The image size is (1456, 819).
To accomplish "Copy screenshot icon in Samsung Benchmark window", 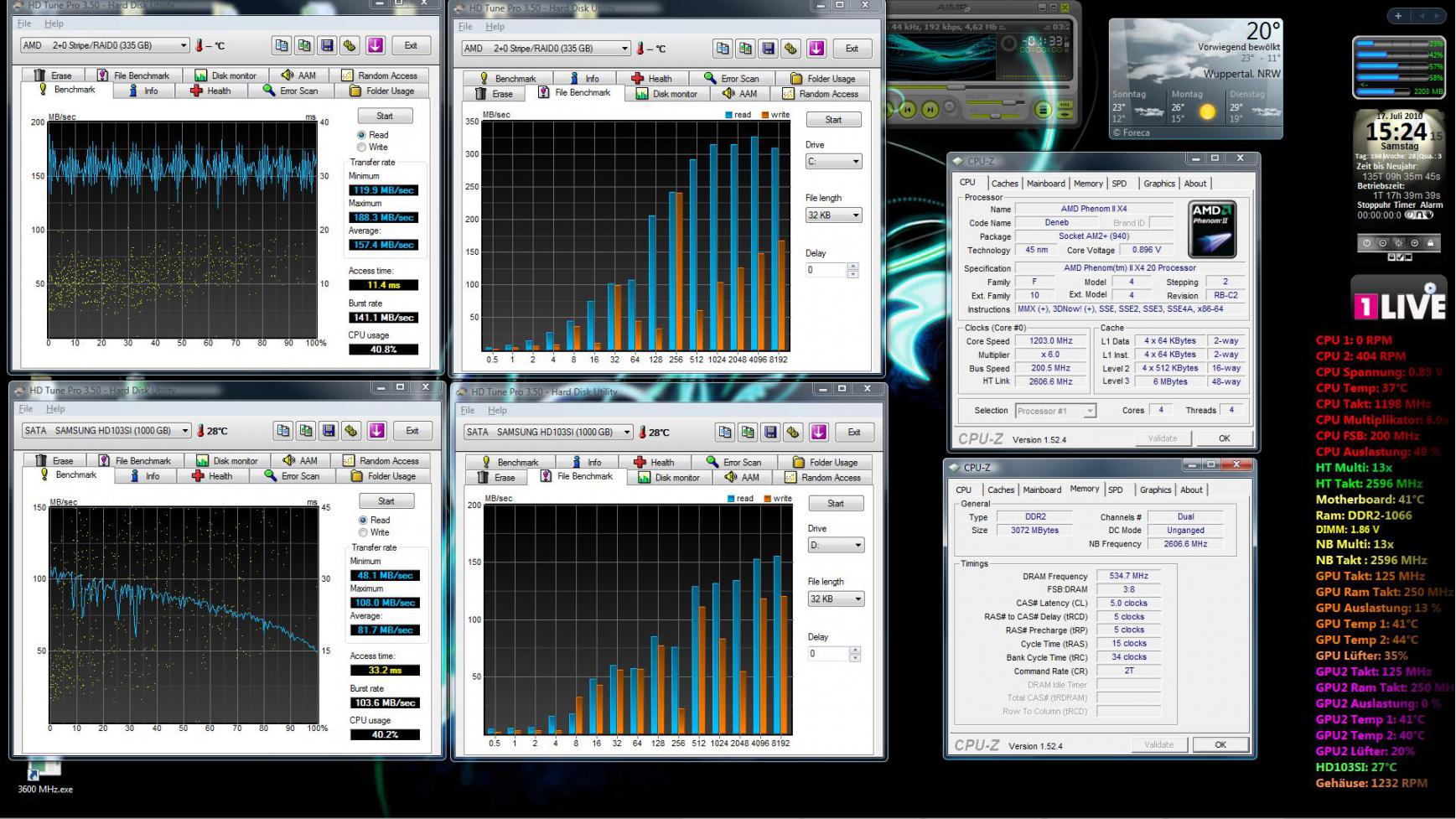I will 306,431.
